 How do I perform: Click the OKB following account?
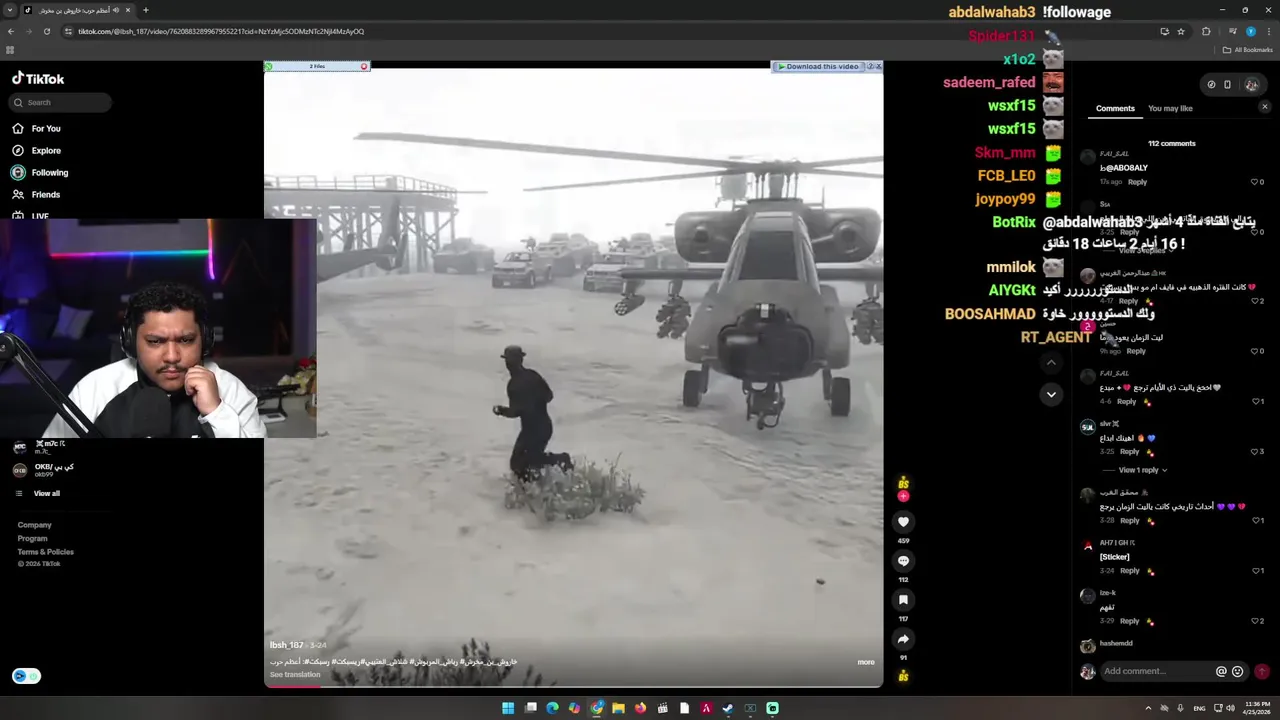(x=43, y=469)
